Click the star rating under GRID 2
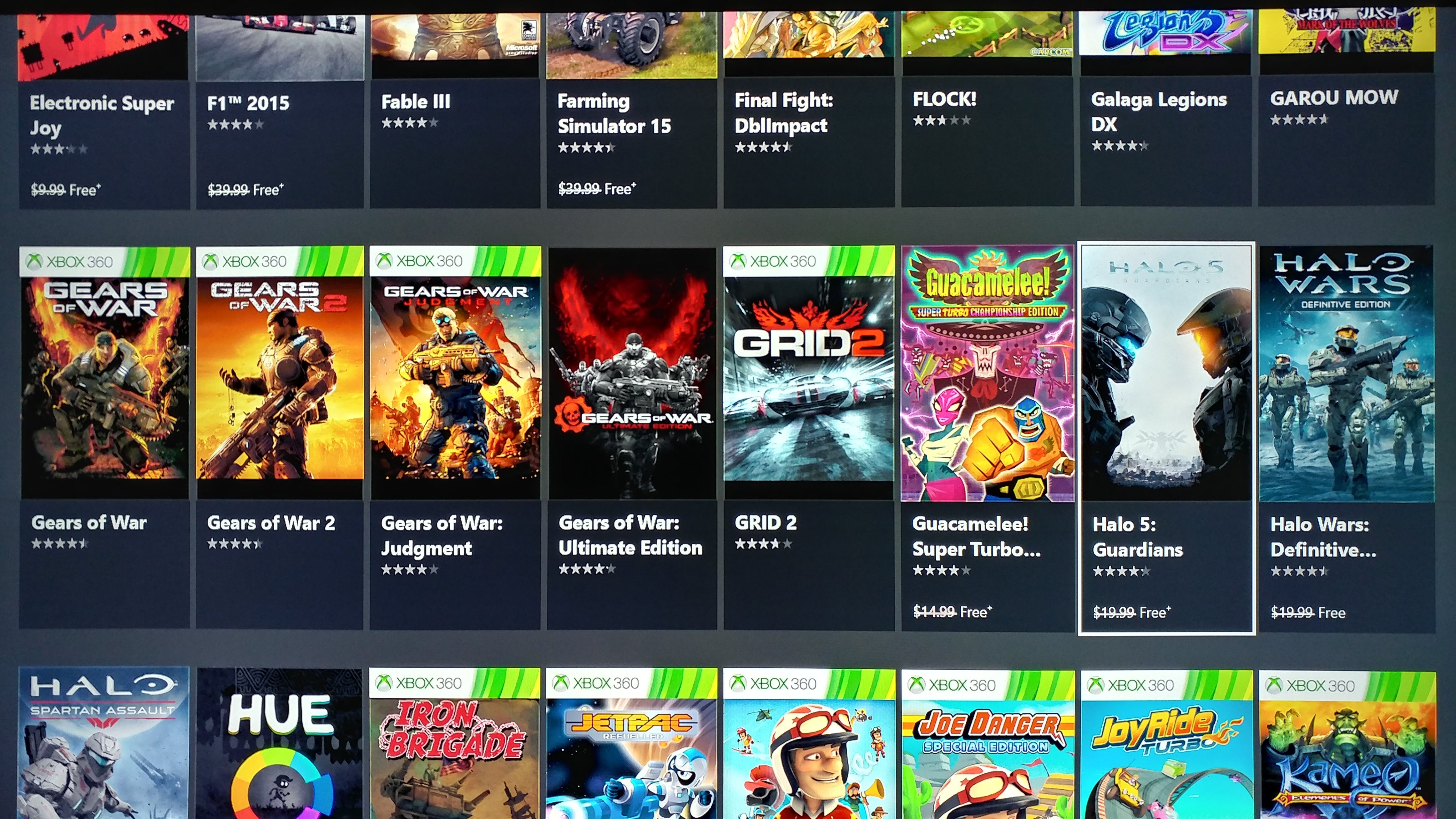Screen dimensions: 1456x819 763,544
